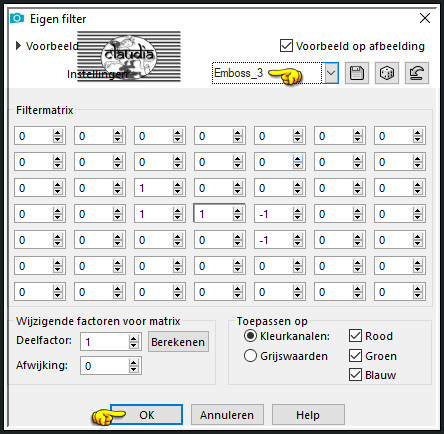
Task: Increase the top-left matrix cell with its up arrow
Action: 58,132
